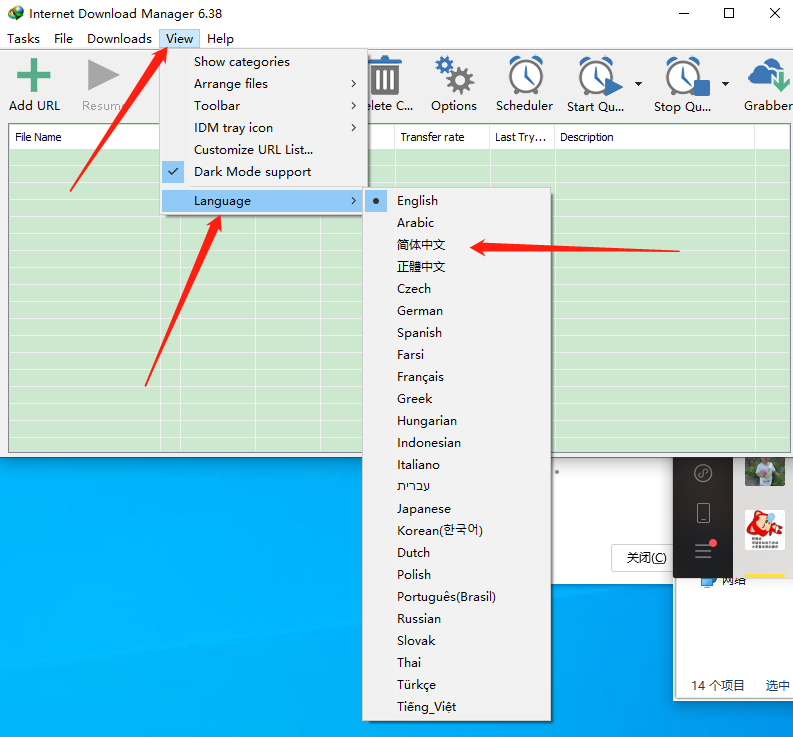The height and width of the screenshot is (737, 793).
Task: Open the Downloads menu
Action: coord(119,39)
